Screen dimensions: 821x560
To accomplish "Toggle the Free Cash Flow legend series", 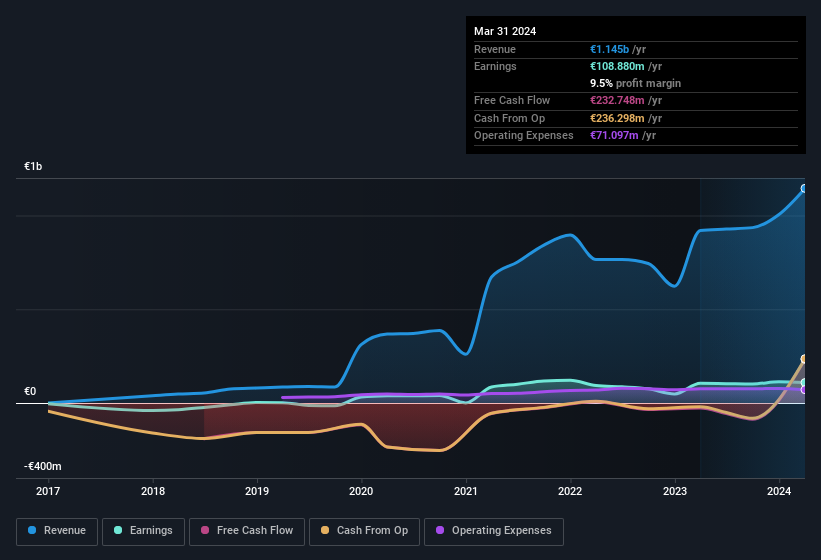I will click(247, 531).
